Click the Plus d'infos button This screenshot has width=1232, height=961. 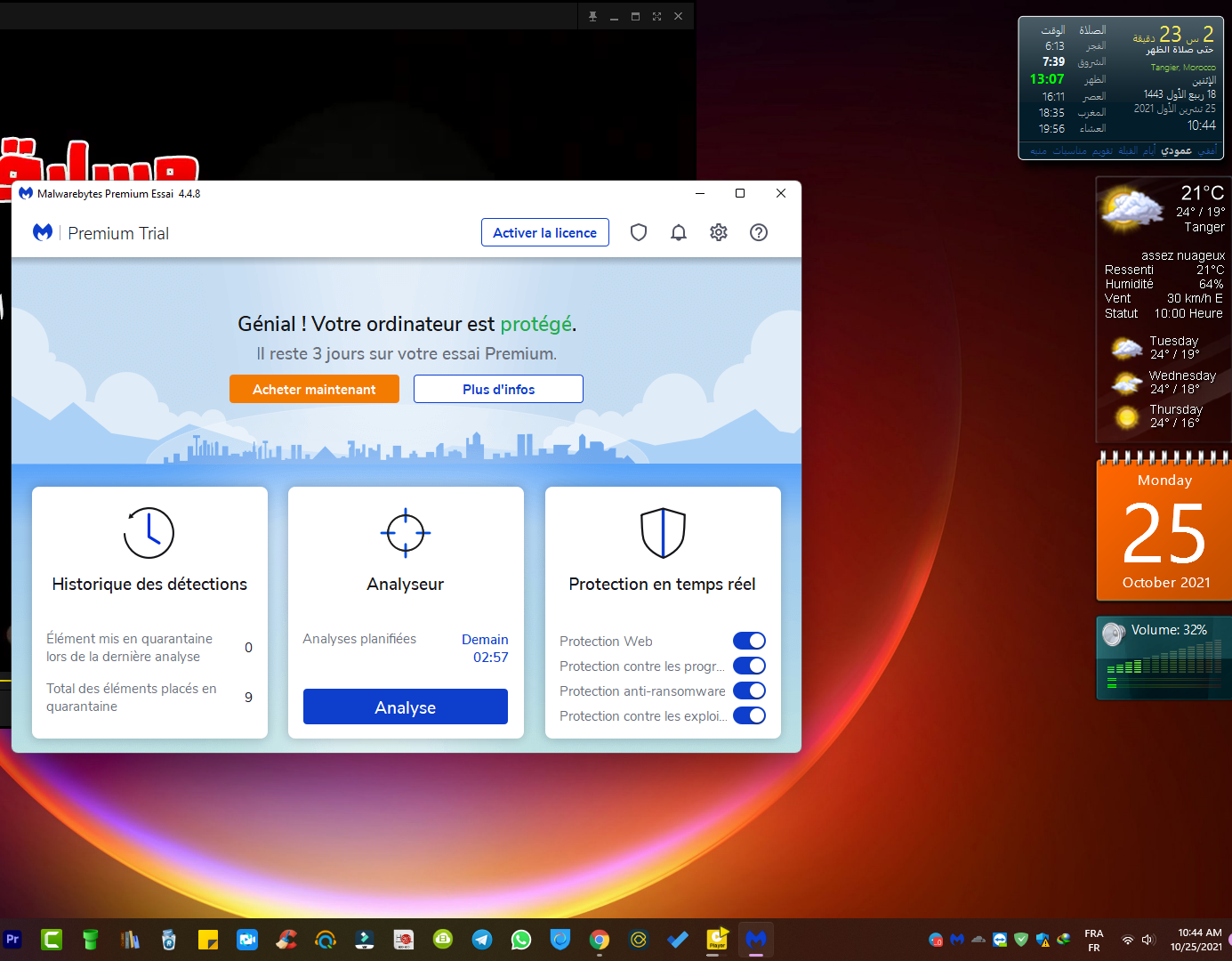coord(498,389)
